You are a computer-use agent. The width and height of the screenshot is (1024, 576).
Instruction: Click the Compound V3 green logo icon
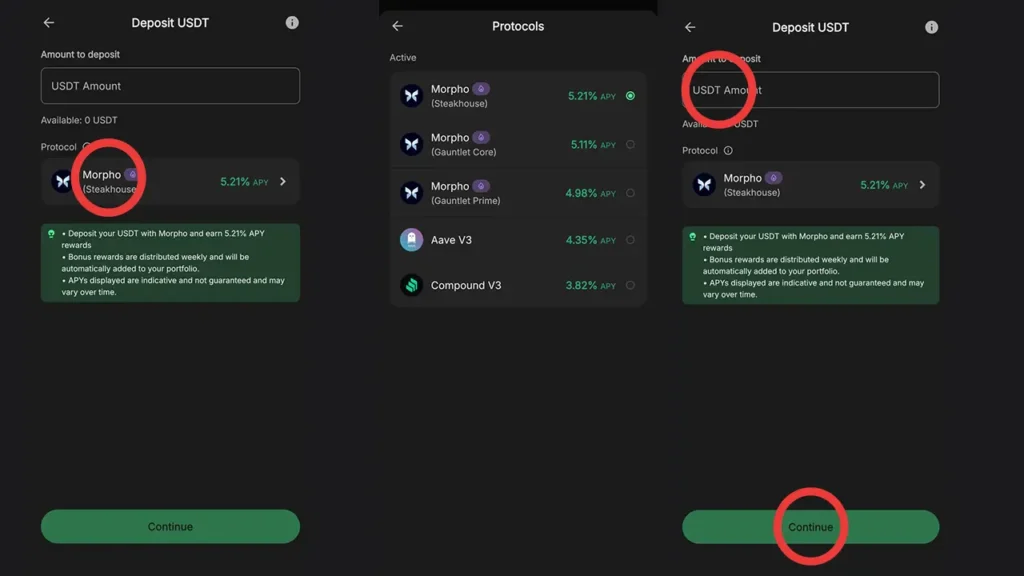[411, 285]
